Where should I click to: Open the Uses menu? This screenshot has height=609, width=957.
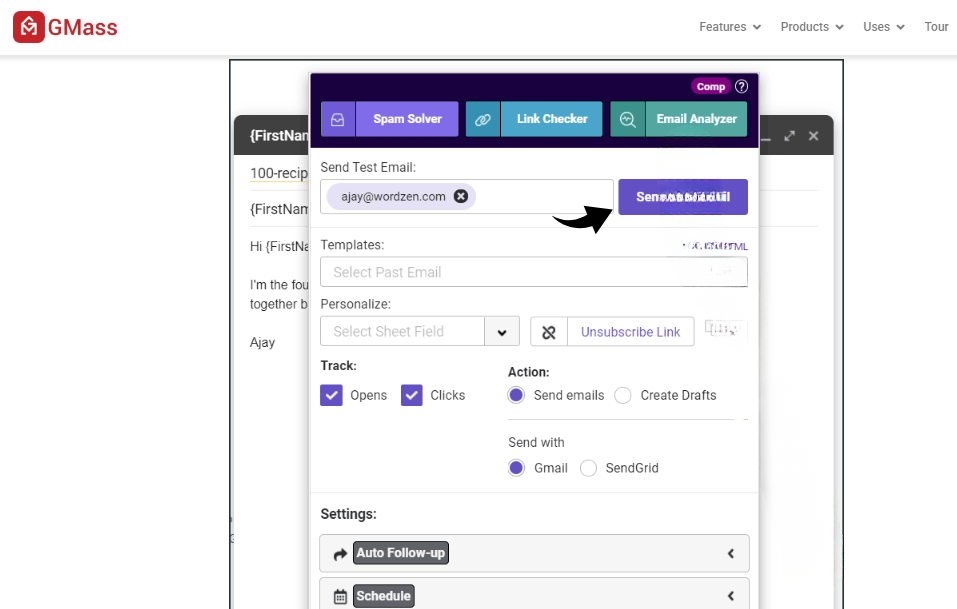(884, 27)
